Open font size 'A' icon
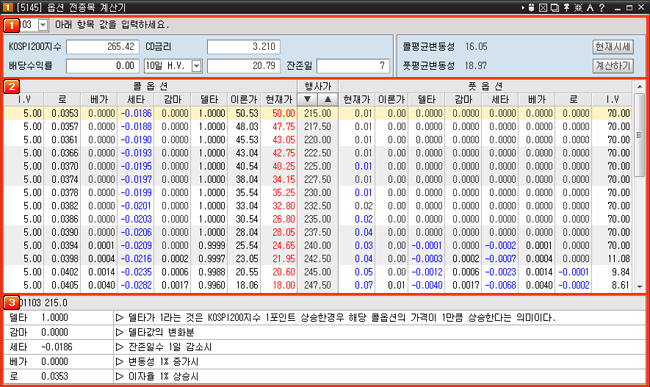The width and height of the screenshot is (650, 387). pyautogui.click(x=590, y=7)
